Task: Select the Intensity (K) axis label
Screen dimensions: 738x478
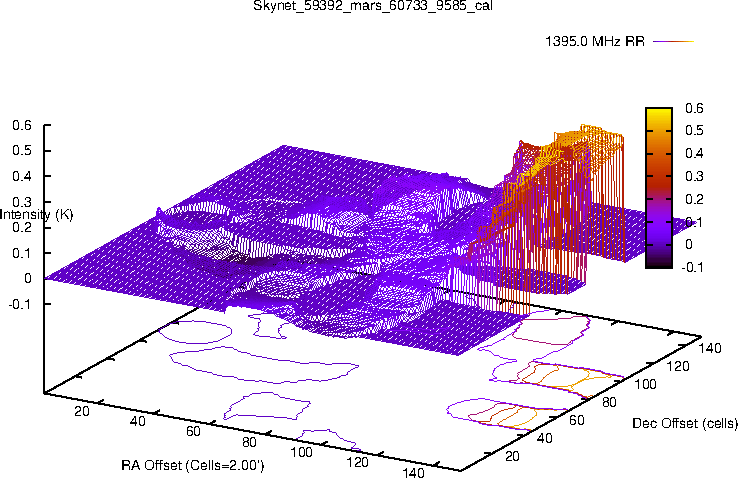Action: pos(36,215)
